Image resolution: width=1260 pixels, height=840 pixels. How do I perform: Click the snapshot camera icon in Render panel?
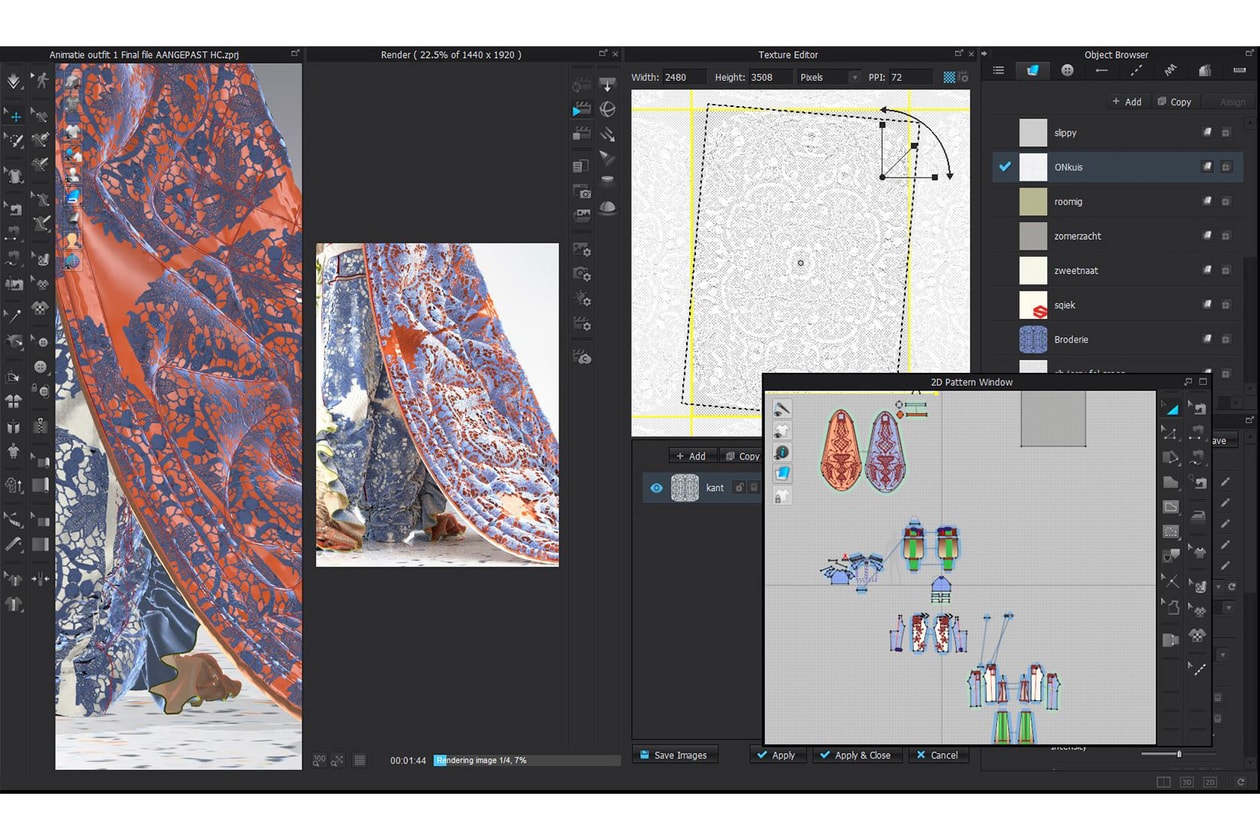581,192
